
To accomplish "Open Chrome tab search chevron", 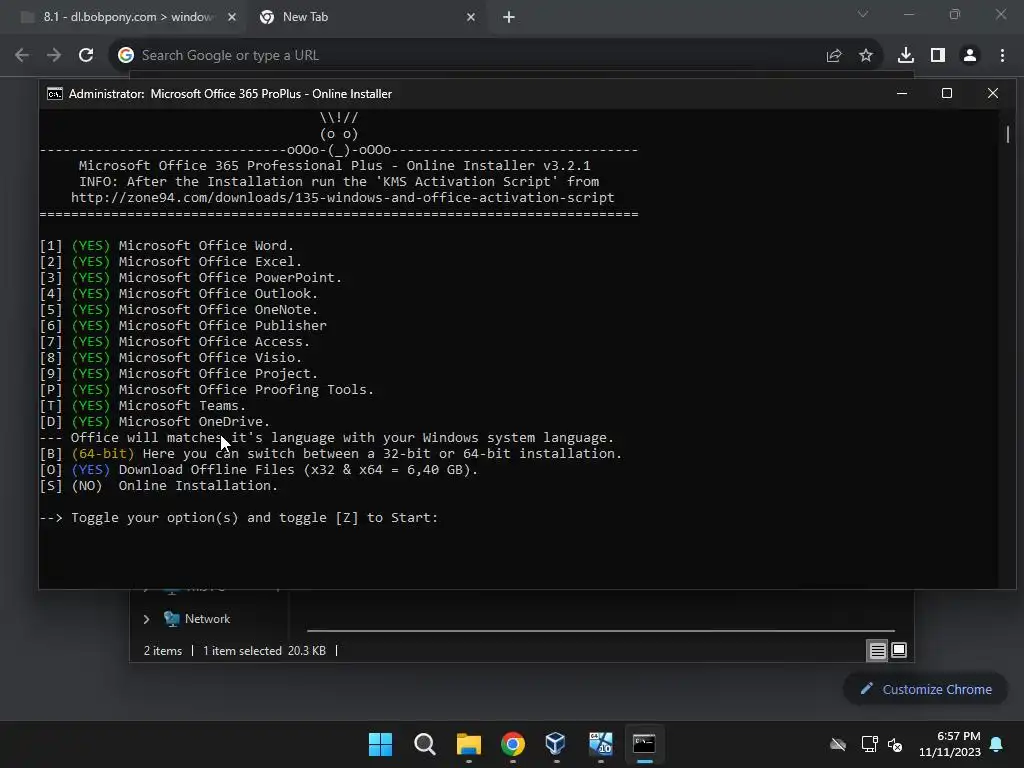I will point(863,14).
